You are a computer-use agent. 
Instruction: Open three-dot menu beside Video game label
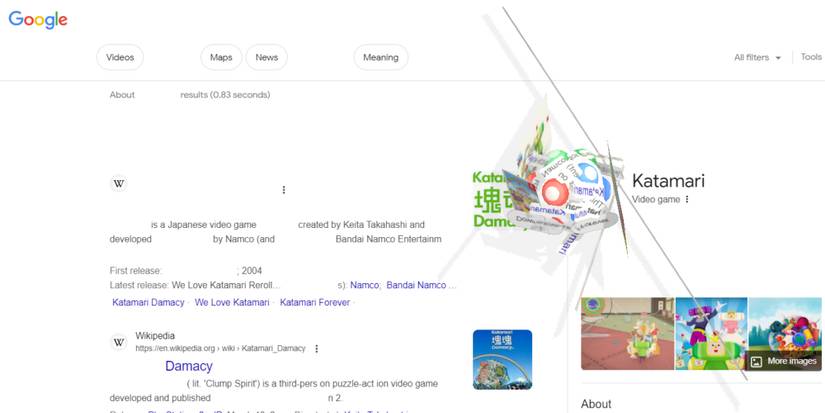point(687,200)
